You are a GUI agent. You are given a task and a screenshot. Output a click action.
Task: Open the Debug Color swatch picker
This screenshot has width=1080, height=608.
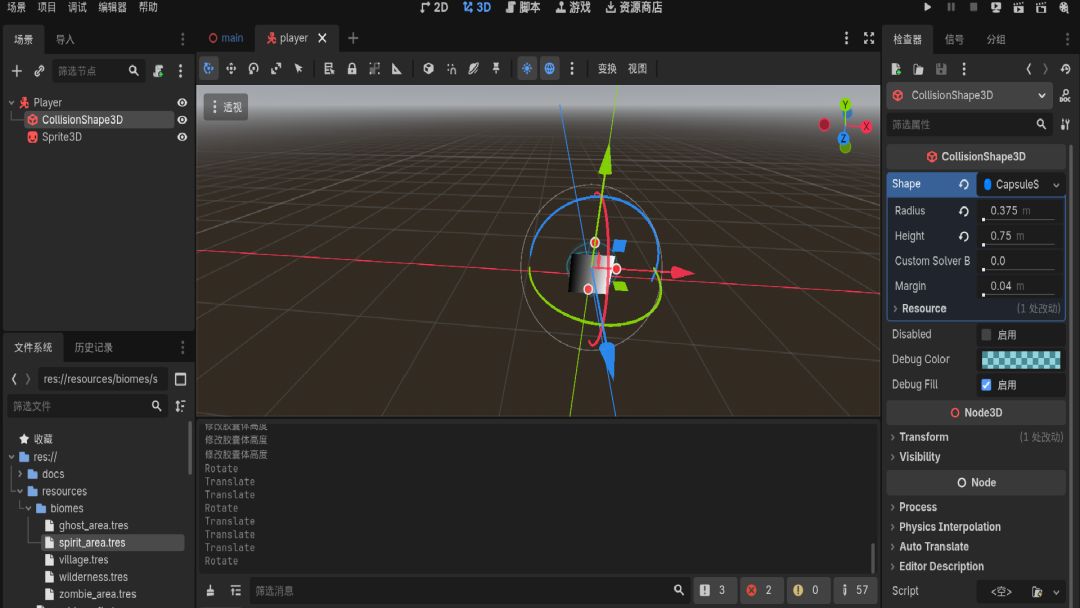1021,359
